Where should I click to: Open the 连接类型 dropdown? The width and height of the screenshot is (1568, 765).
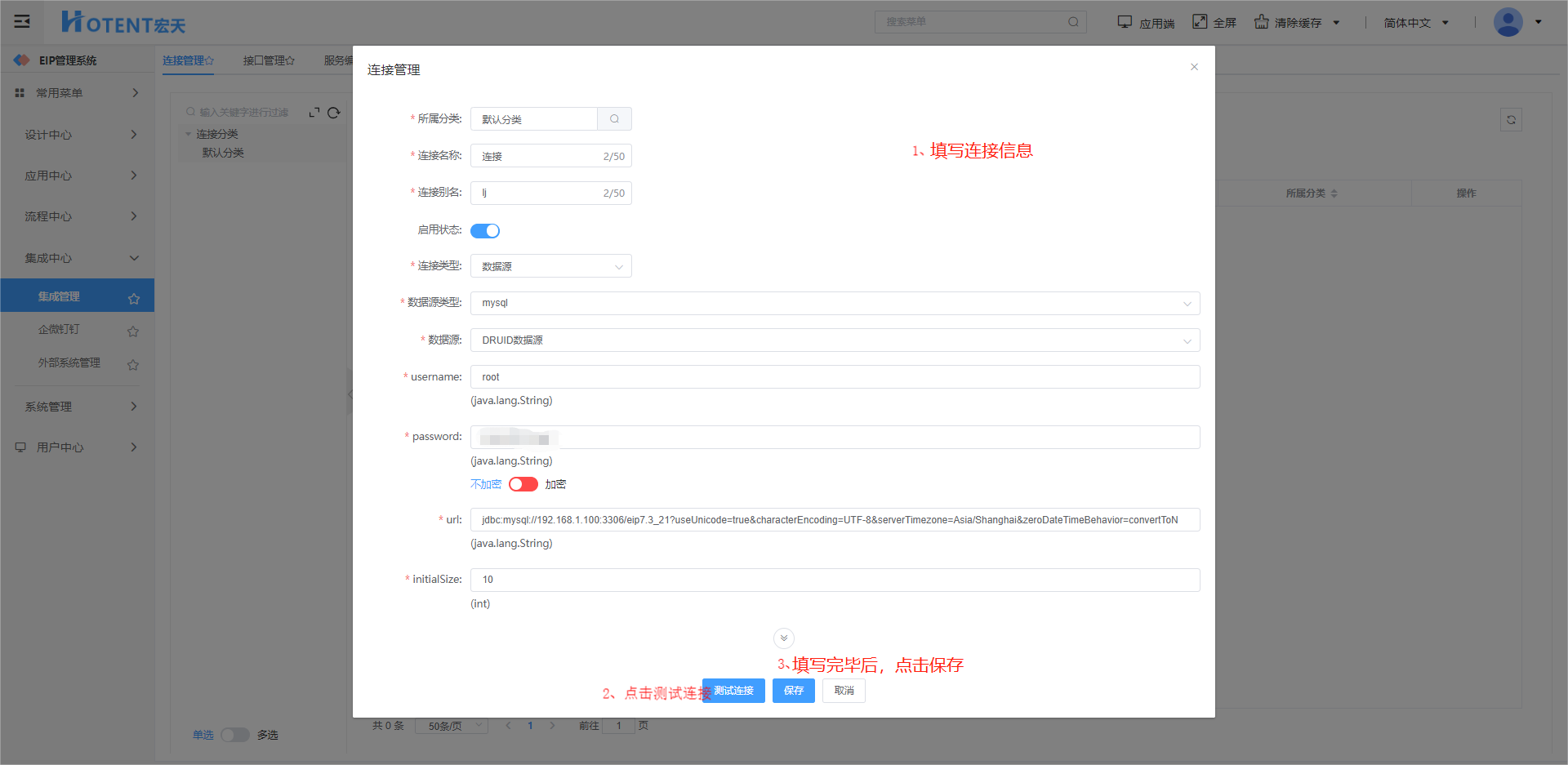click(550, 266)
